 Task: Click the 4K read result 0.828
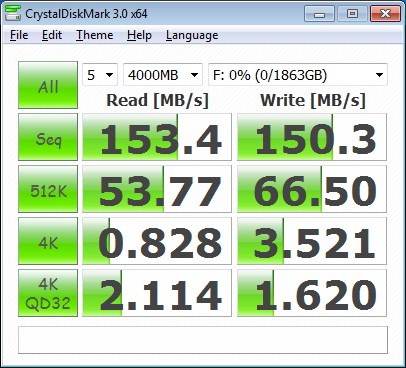157,241
